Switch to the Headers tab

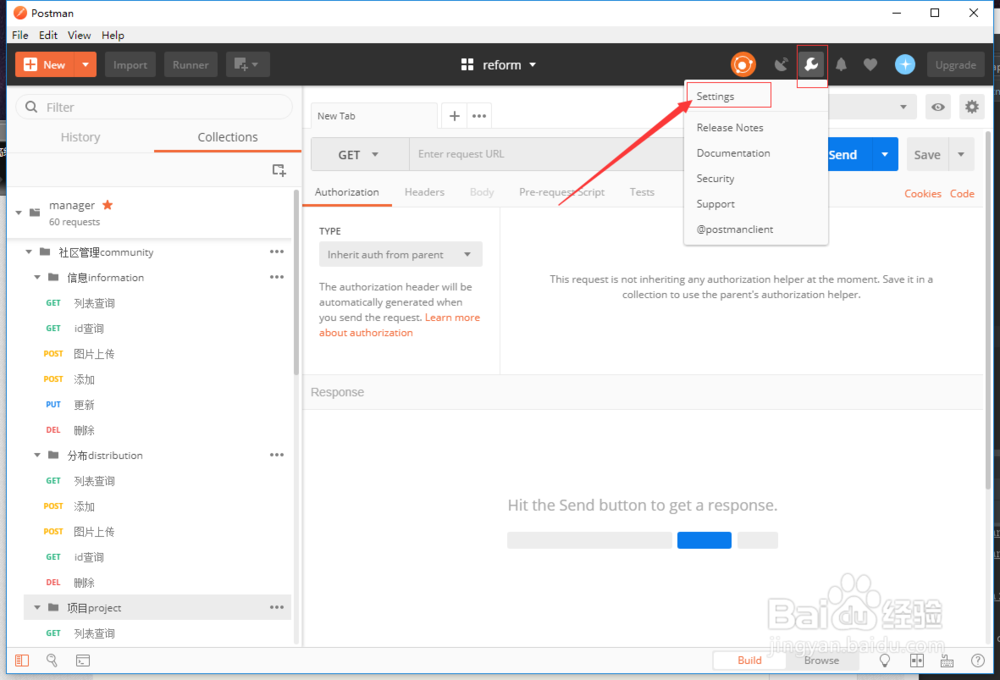pos(424,192)
